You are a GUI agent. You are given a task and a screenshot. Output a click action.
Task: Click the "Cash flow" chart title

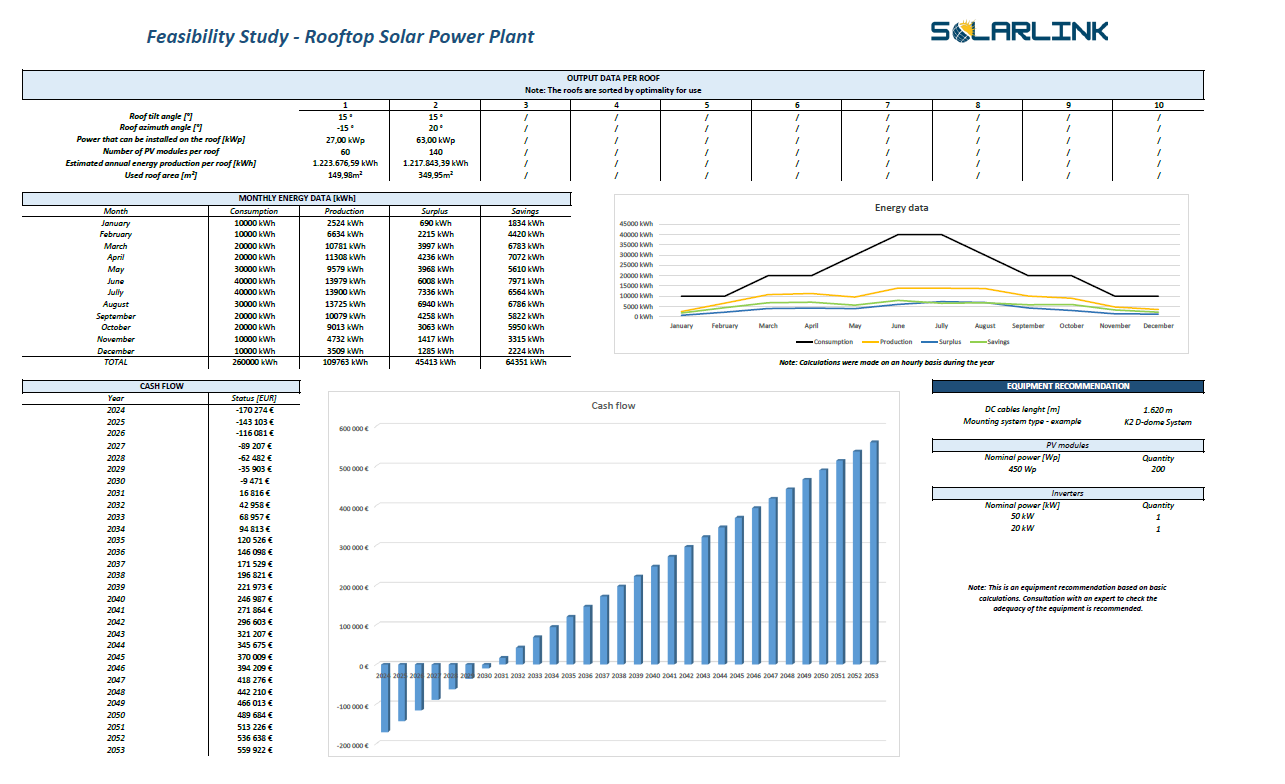613,405
